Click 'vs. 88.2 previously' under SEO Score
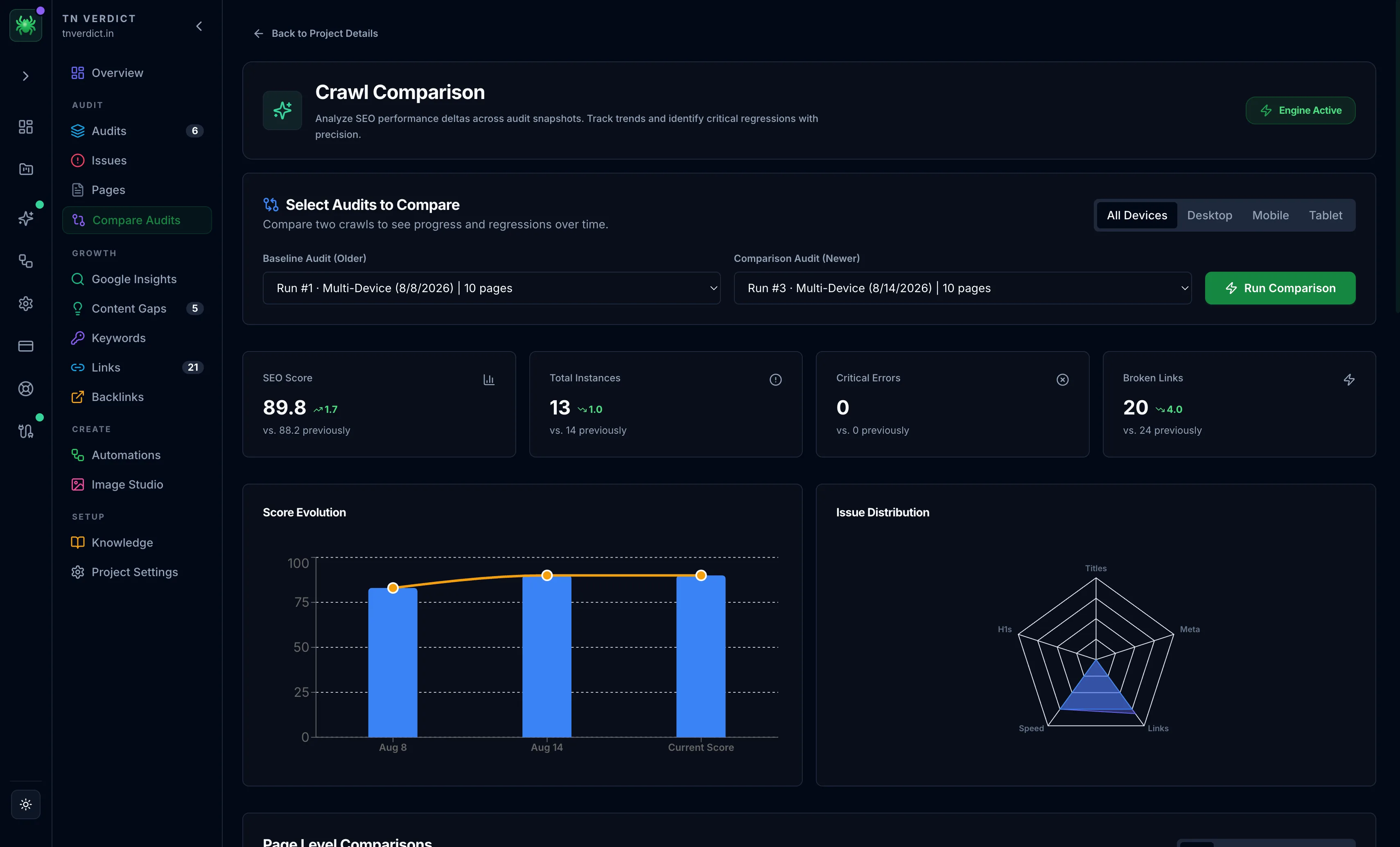The width and height of the screenshot is (1400, 847). click(306, 430)
